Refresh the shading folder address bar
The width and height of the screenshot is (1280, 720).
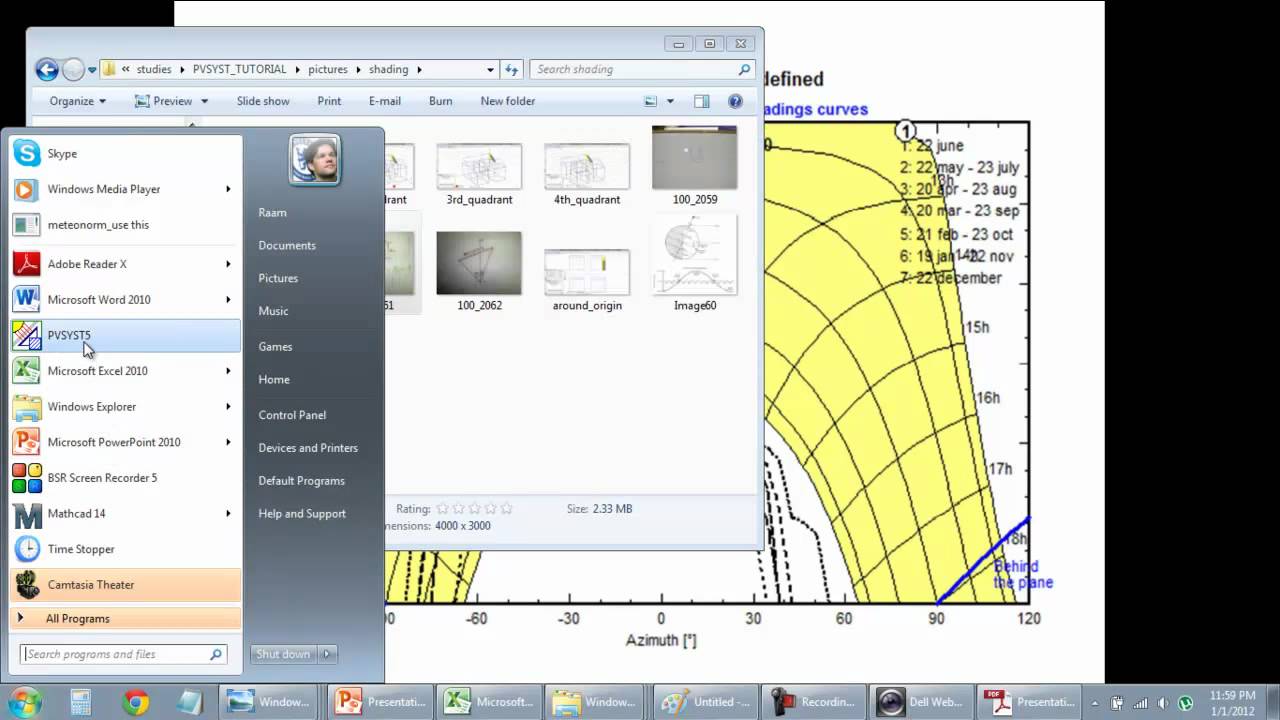[512, 69]
